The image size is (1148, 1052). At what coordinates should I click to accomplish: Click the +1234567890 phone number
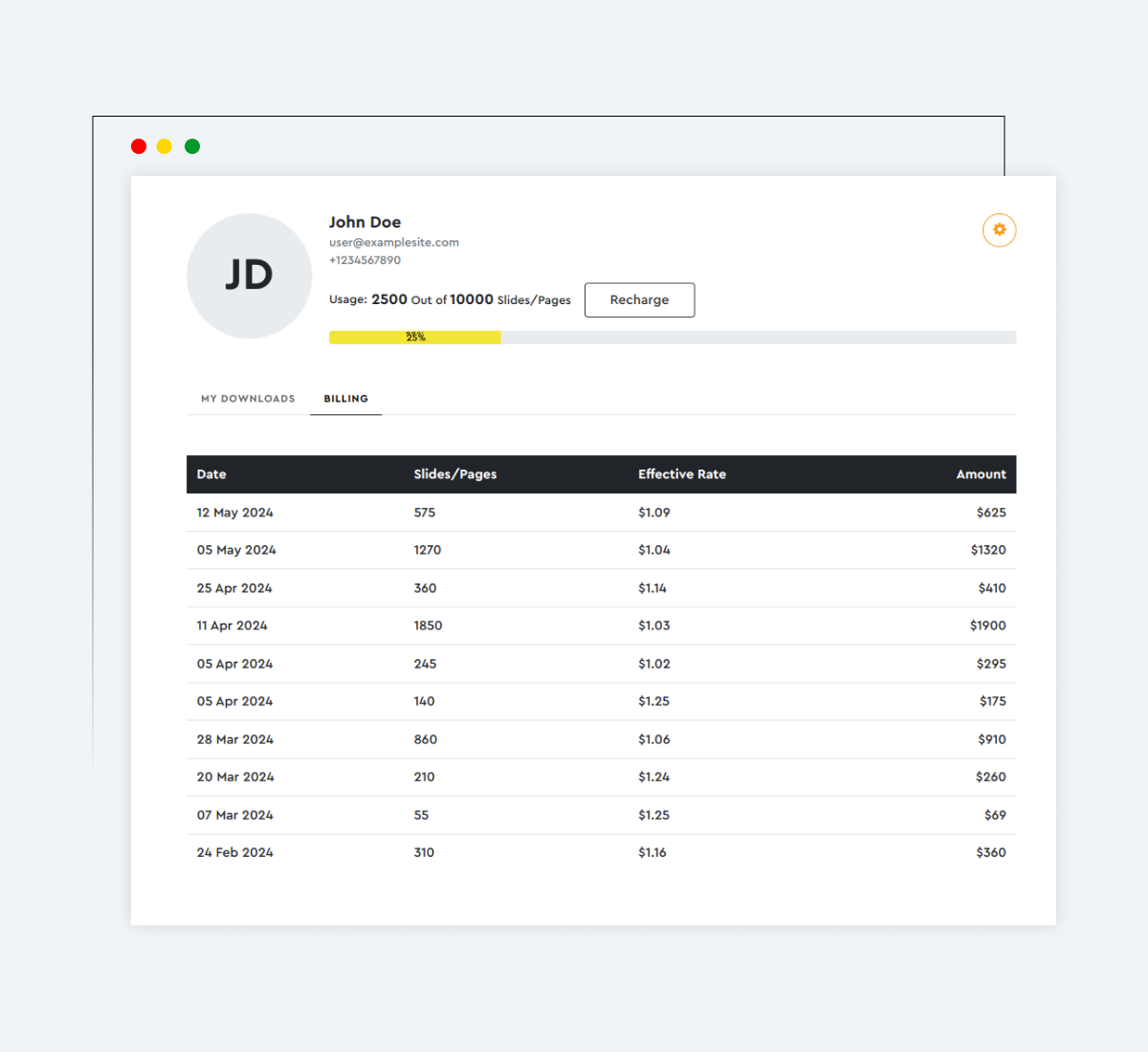[x=364, y=260]
